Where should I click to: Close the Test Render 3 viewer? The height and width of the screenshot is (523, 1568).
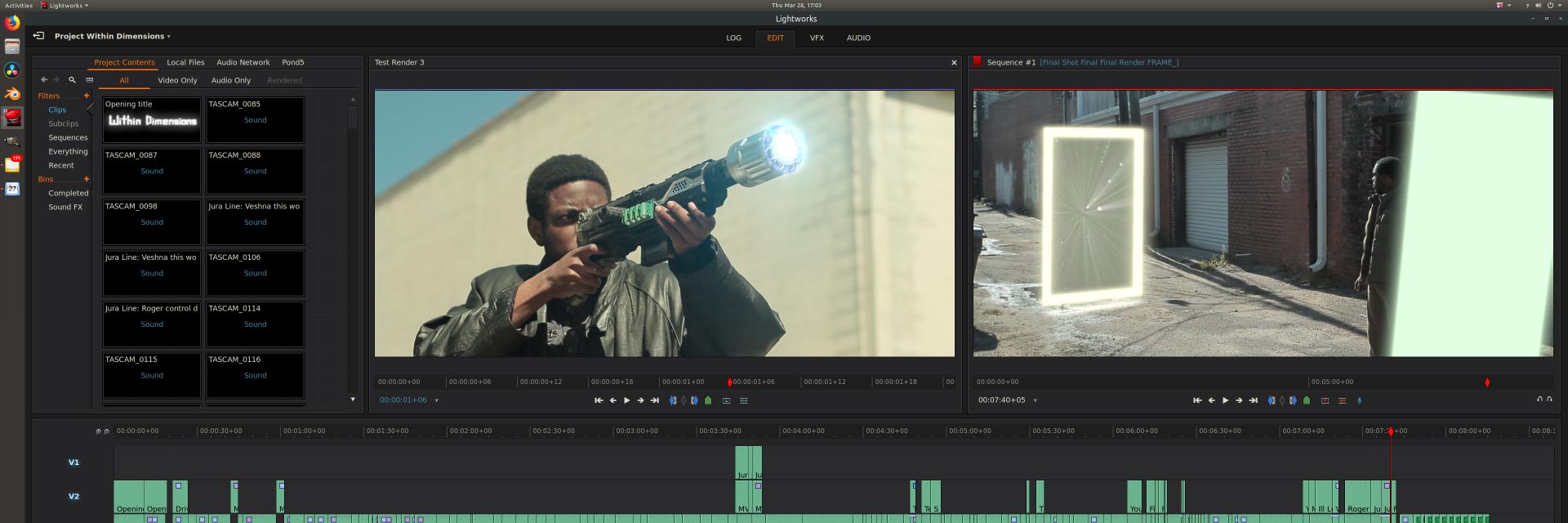954,62
